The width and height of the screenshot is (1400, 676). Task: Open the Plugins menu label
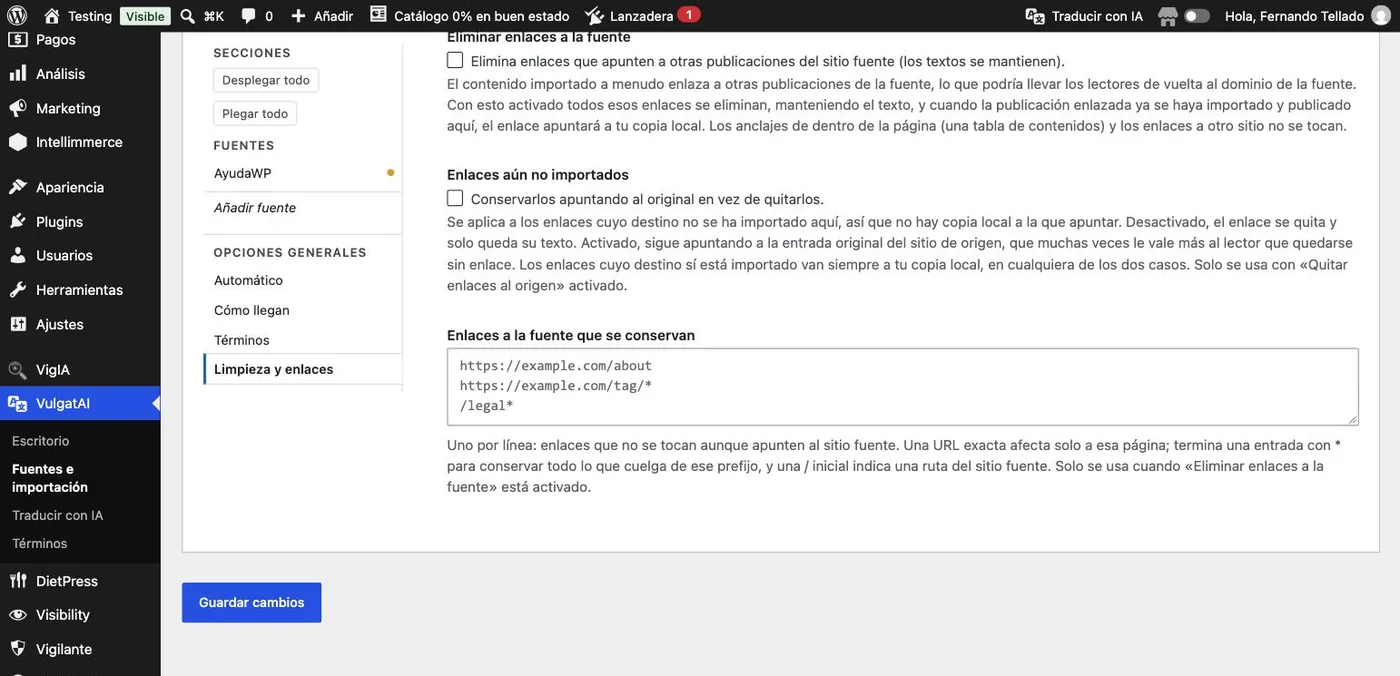pyautogui.click(x=59, y=221)
